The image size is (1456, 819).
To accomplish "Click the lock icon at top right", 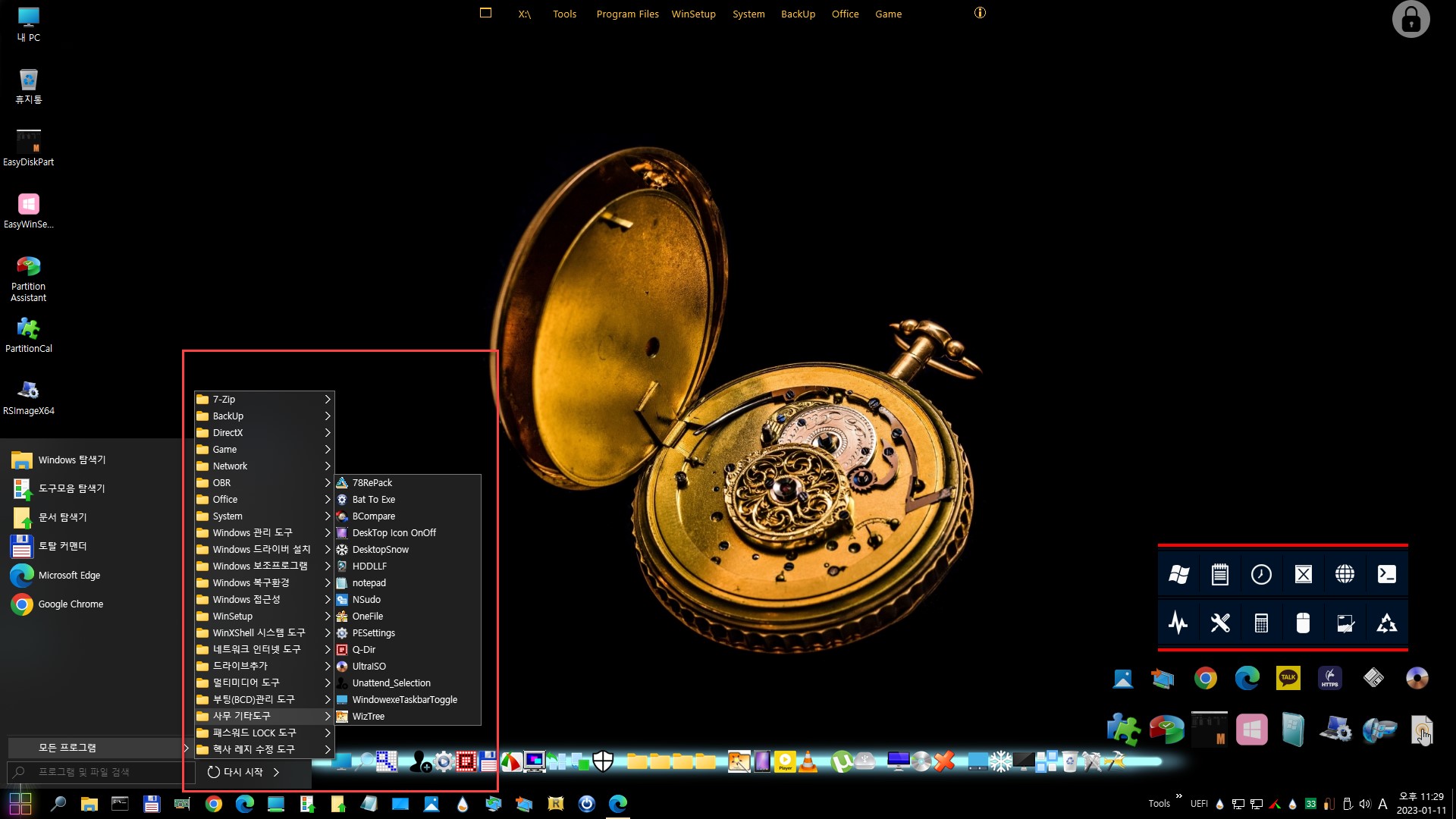I will click(1410, 19).
